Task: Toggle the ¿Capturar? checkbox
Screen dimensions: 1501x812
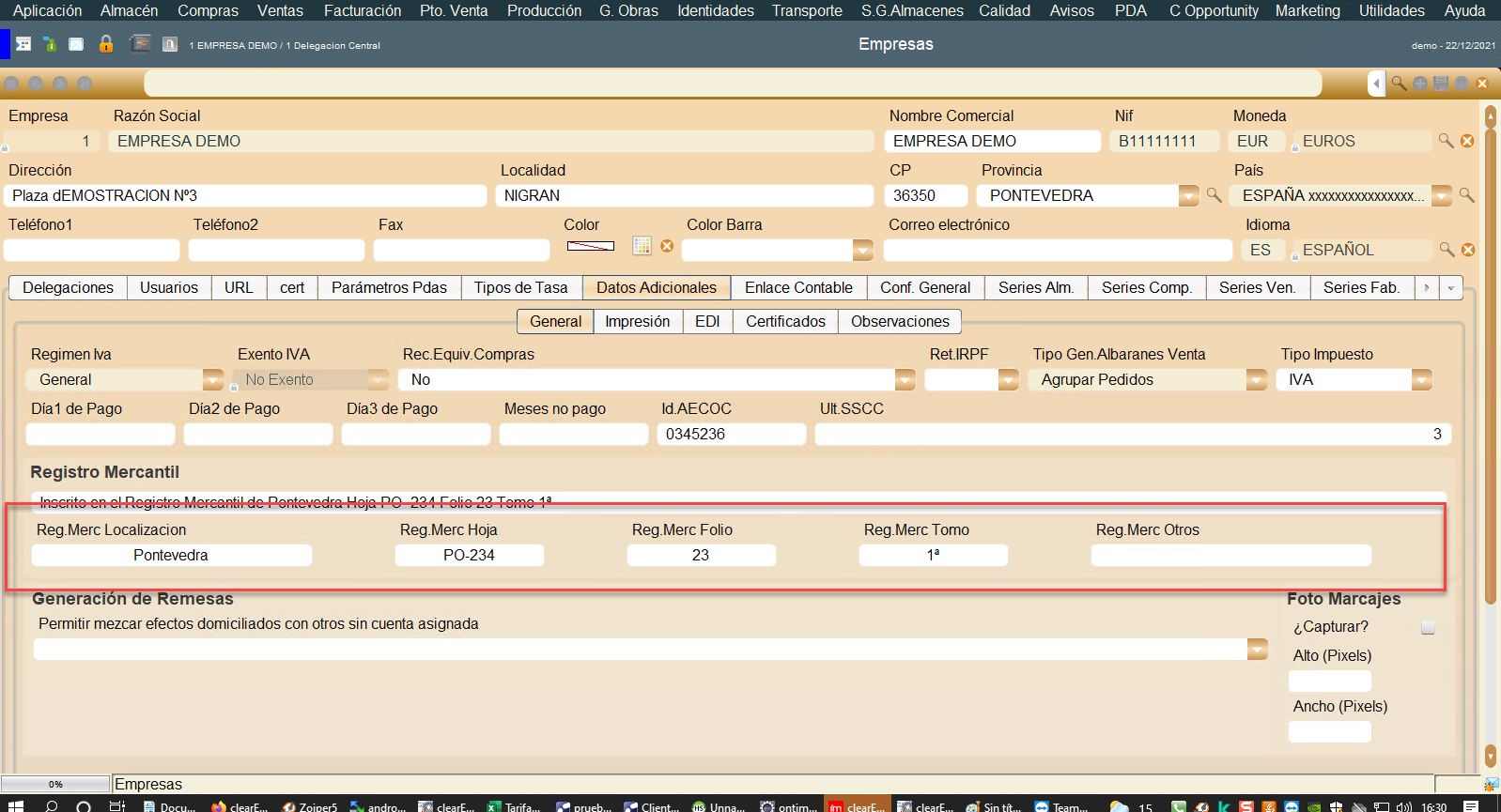Action: 1428,627
